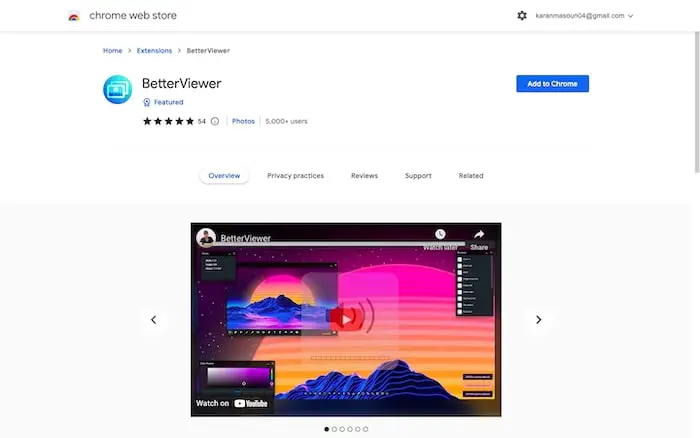Click the Share arrow icon
The width and height of the screenshot is (700, 438).
click(479, 234)
